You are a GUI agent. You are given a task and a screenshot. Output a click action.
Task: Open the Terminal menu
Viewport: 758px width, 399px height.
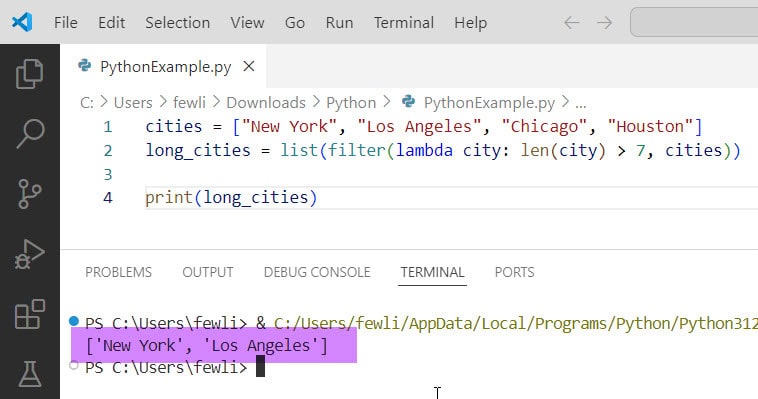[x=404, y=23]
